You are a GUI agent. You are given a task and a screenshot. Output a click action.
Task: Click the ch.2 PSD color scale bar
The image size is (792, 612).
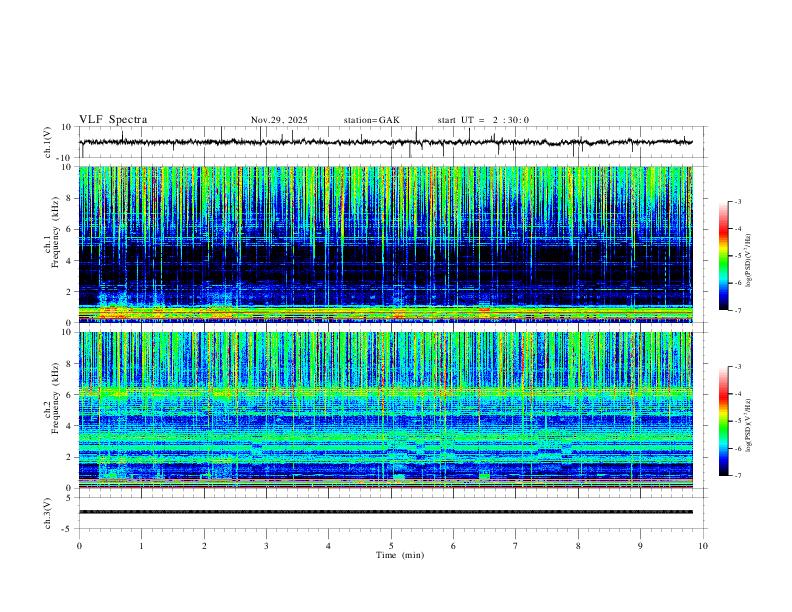[723, 421]
